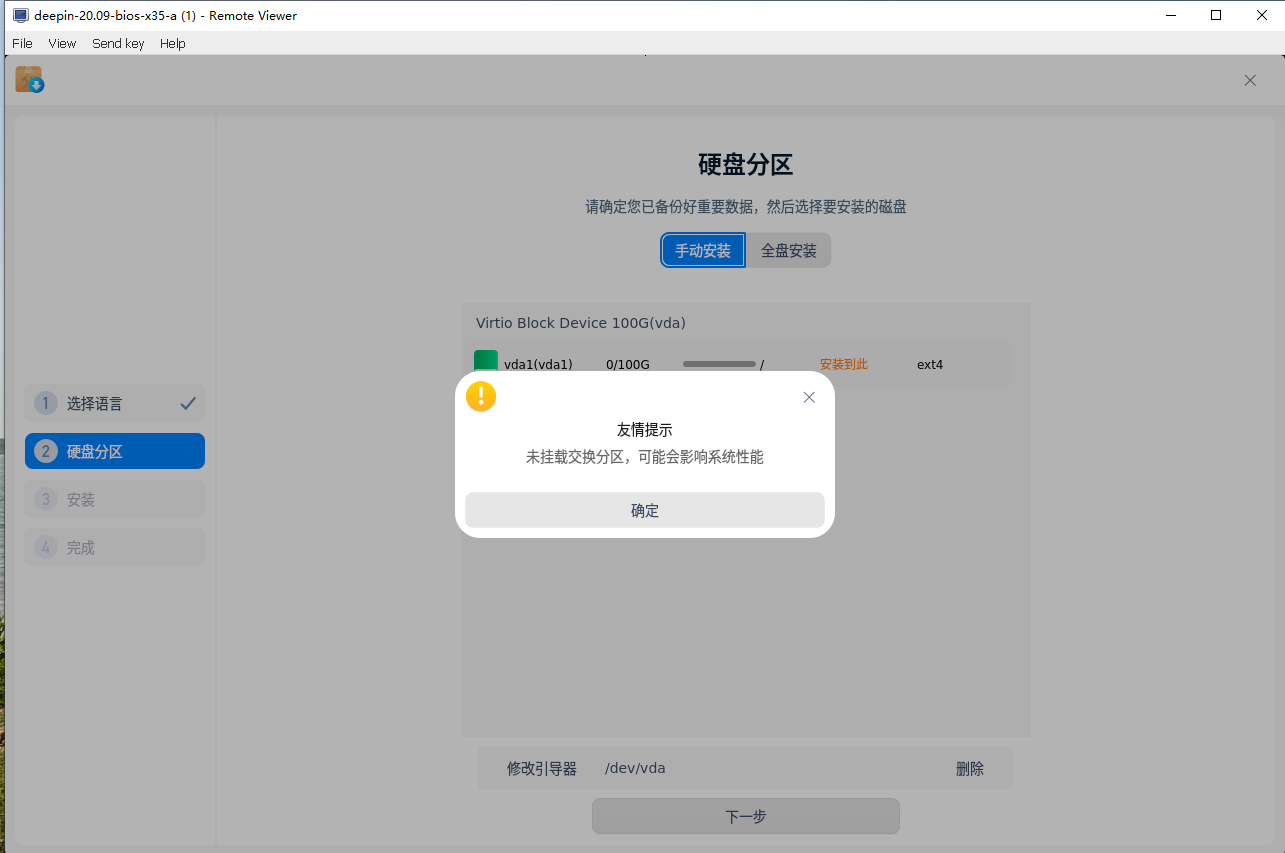The width and height of the screenshot is (1285, 853).
Task: Click the green vda1 partition icon
Action: [x=486, y=363]
